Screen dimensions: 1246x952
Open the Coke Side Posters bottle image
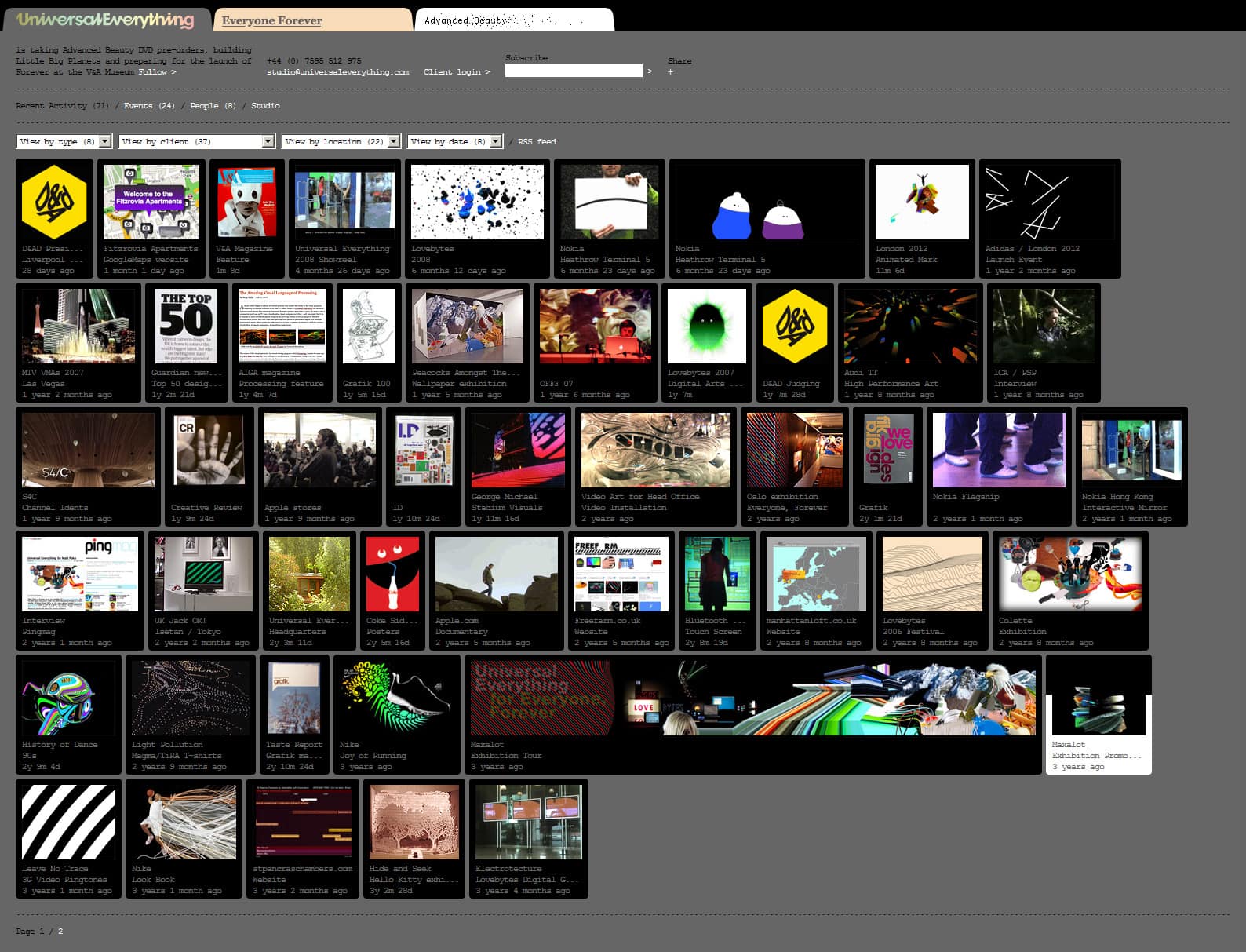tap(393, 574)
